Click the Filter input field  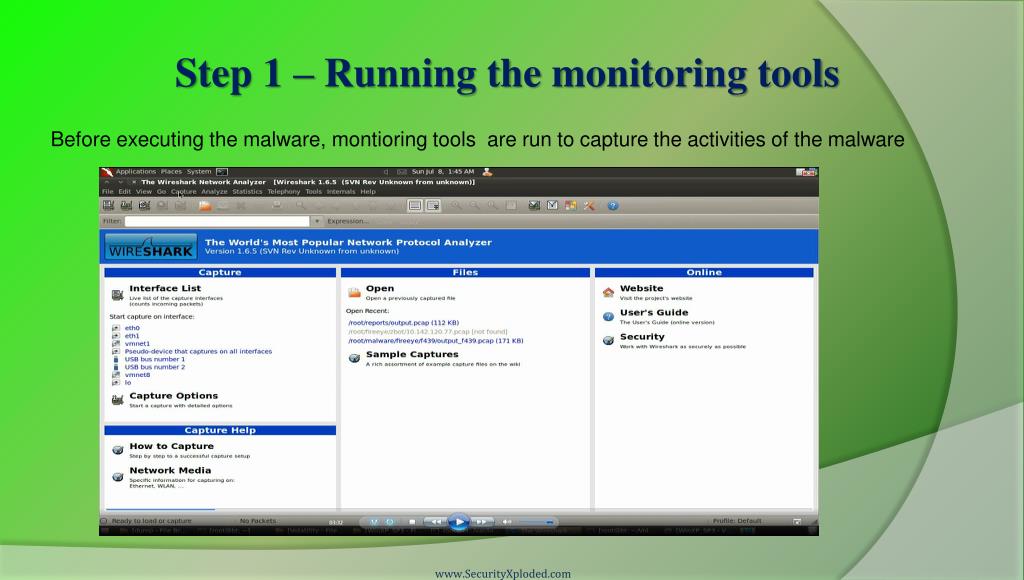(217, 221)
